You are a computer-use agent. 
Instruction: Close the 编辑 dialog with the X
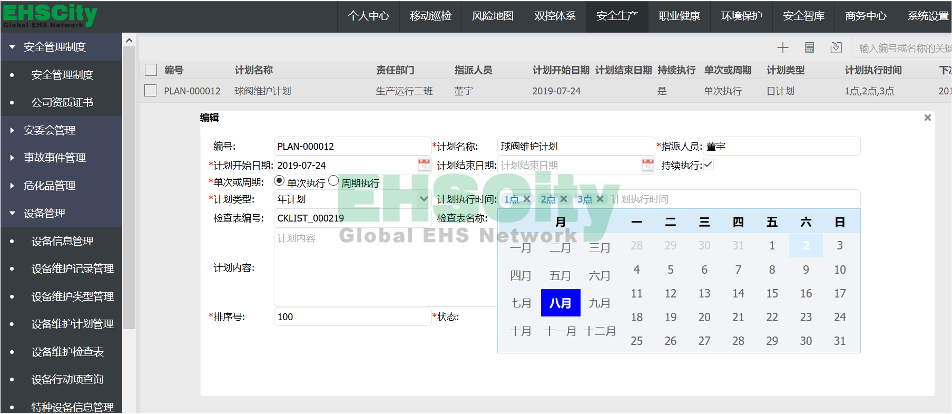pos(927,117)
